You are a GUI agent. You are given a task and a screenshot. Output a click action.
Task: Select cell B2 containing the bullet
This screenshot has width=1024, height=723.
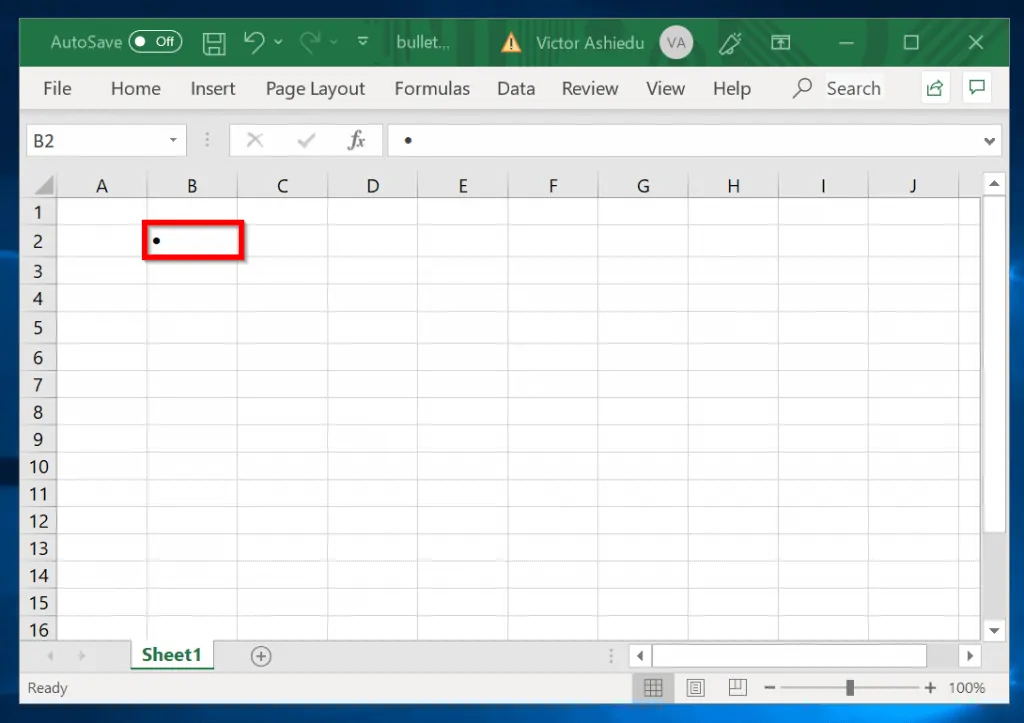(193, 240)
